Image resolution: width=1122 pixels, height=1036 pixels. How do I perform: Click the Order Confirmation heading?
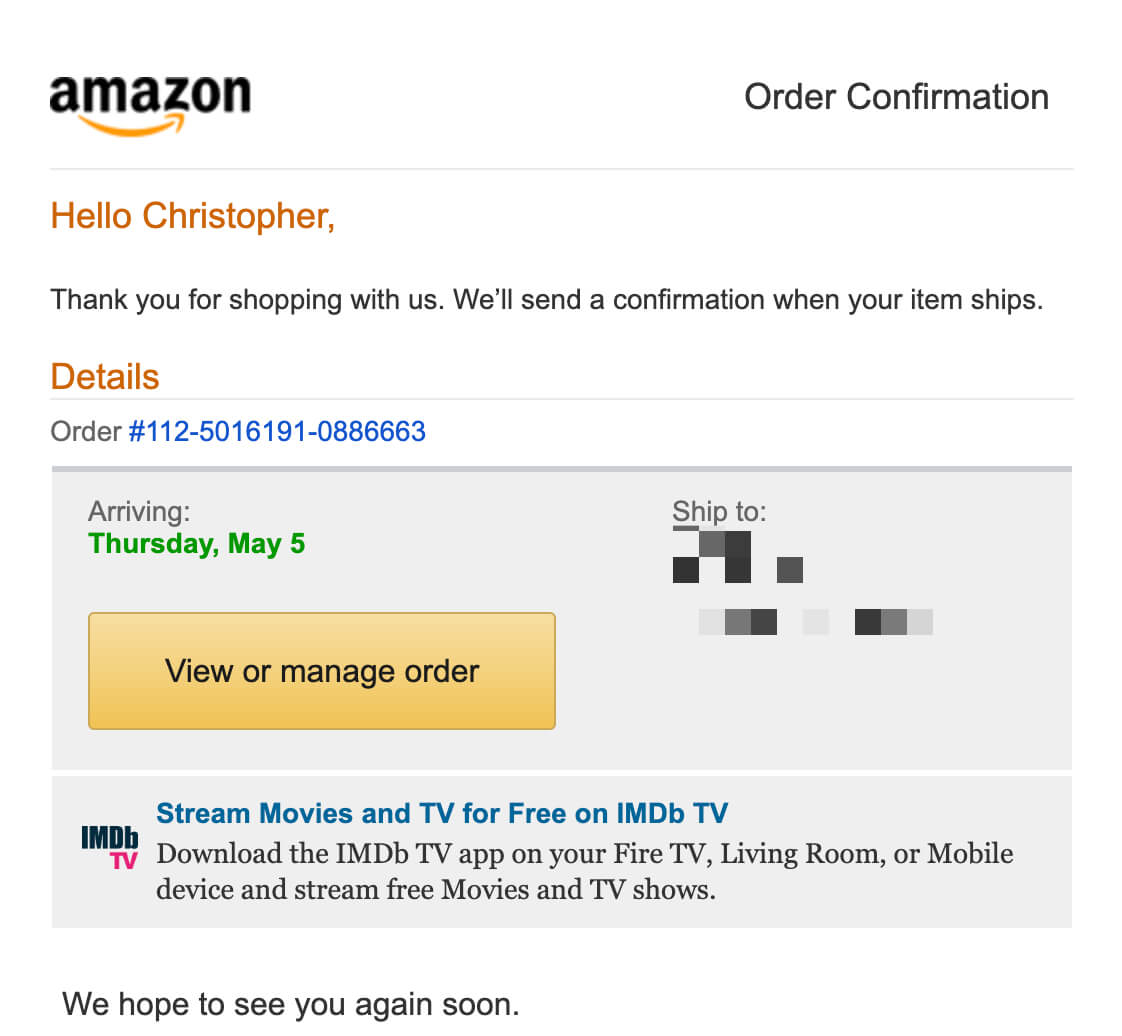[x=896, y=97]
